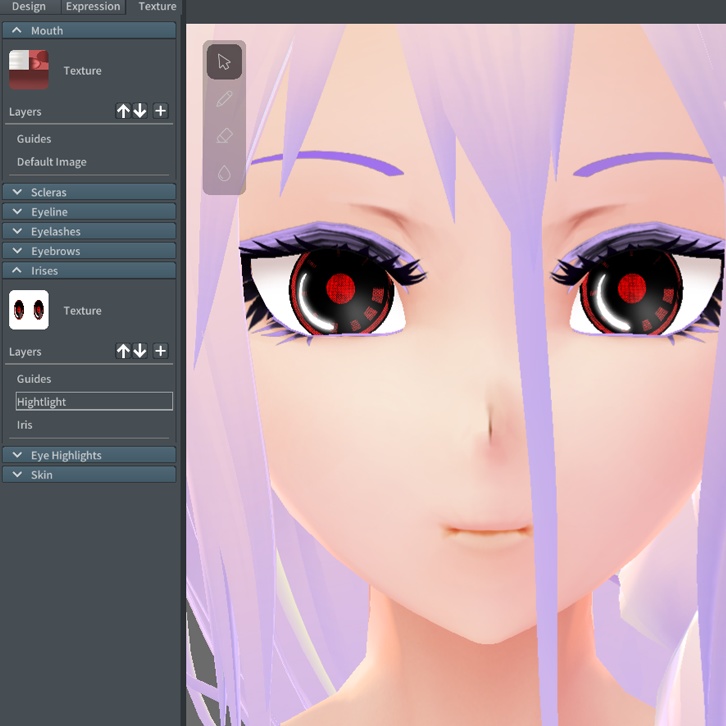
Task: Open the Mouth texture thumbnail
Action: coord(29,70)
